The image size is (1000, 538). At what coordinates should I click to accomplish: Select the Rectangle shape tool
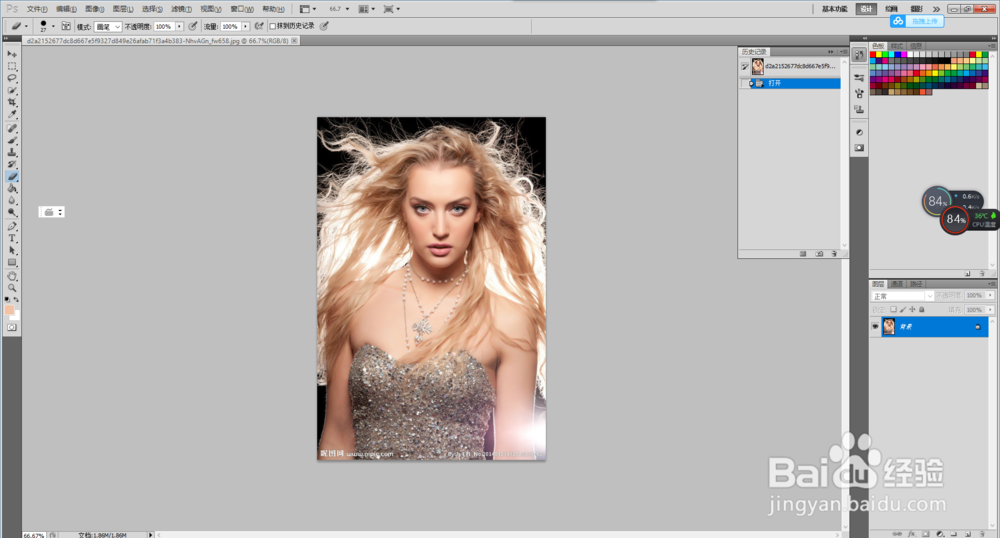coord(11,263)
